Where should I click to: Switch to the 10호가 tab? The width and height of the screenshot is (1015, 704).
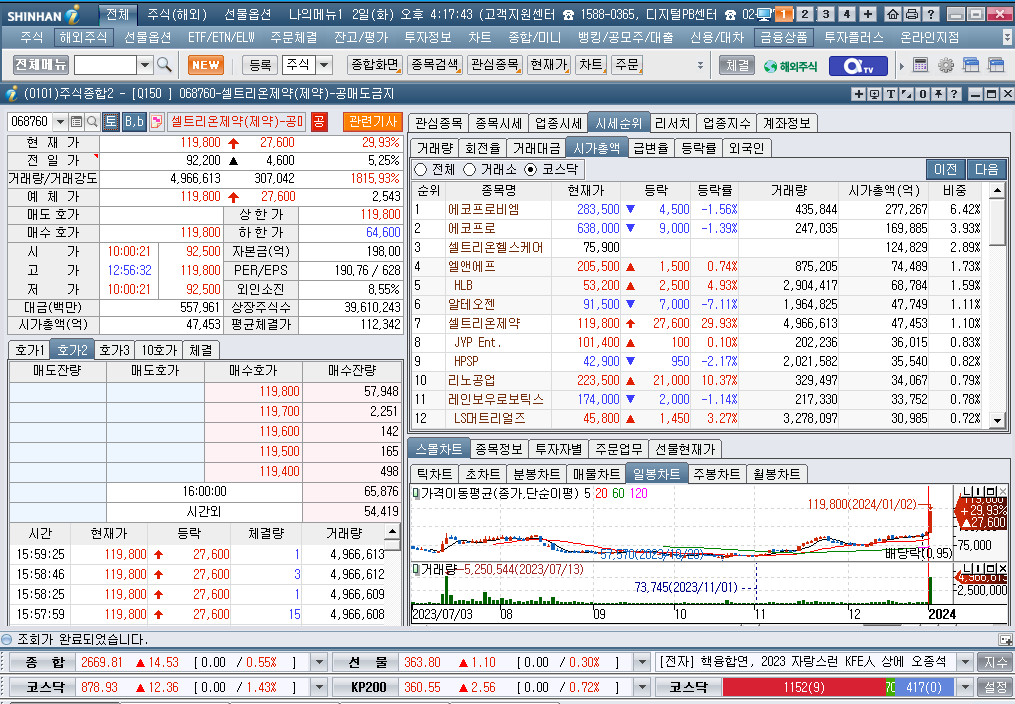159,350
